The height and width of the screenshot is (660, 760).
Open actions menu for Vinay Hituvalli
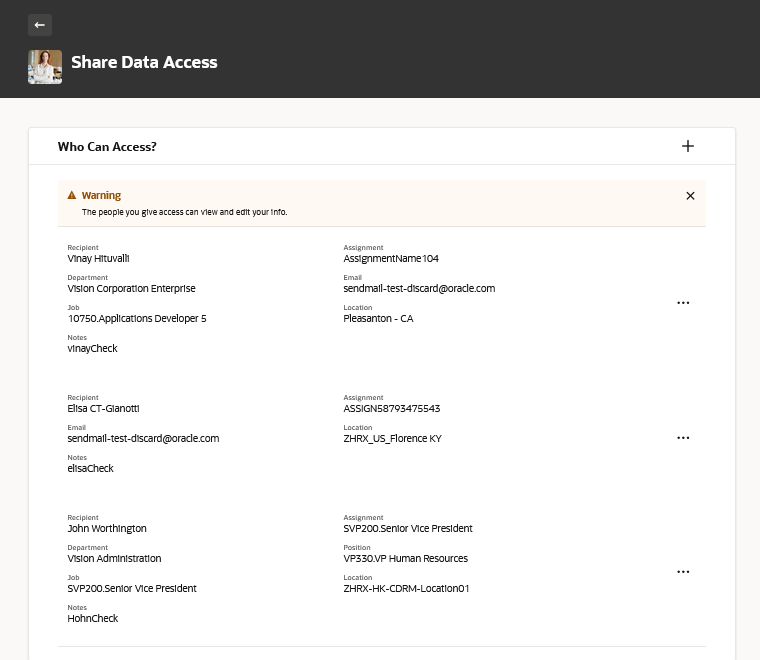point(683,302)
